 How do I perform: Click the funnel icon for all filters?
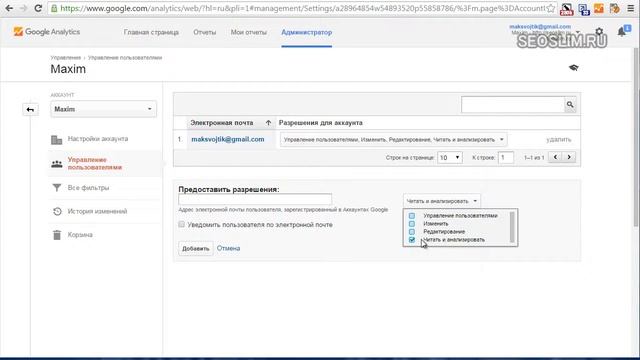[57, 188]
